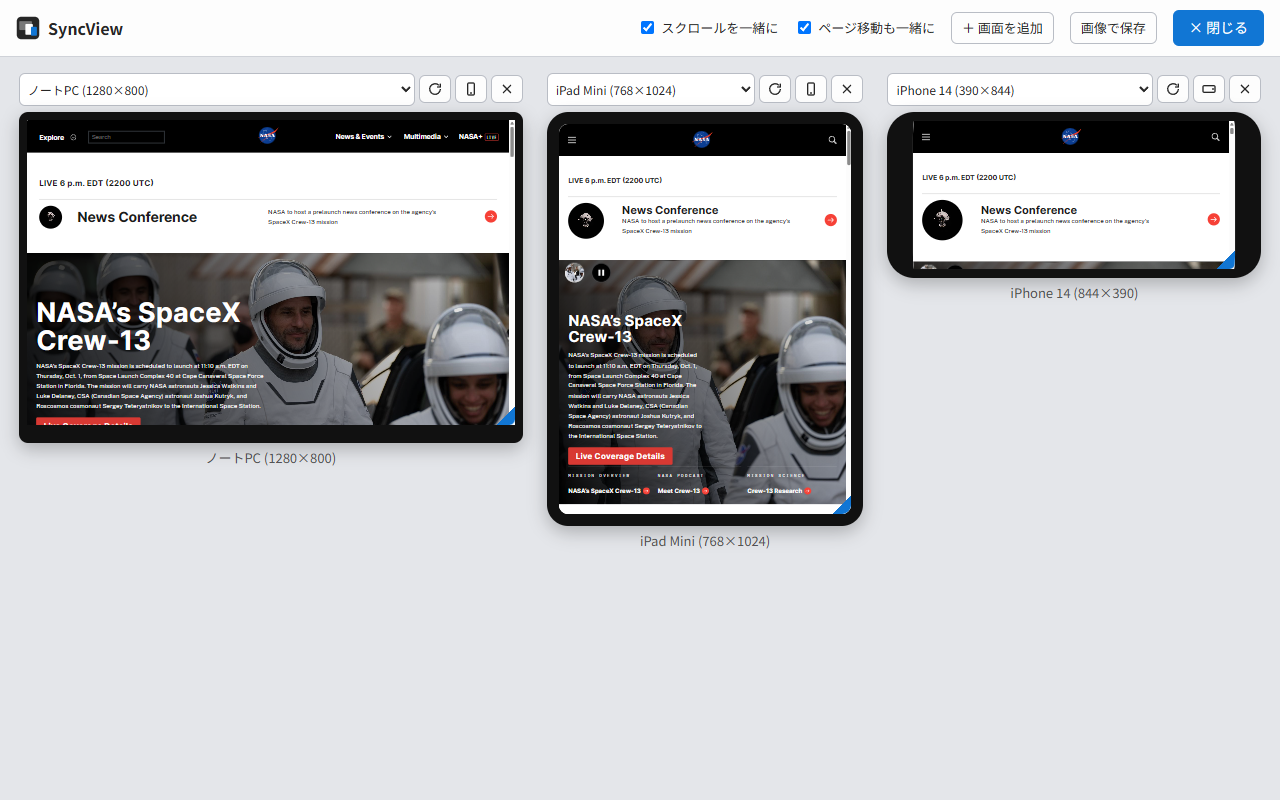The height and width of the screenshot is (800, 1280).
Task: Click the SyncView app logo
Action: (x=28, y=28)
